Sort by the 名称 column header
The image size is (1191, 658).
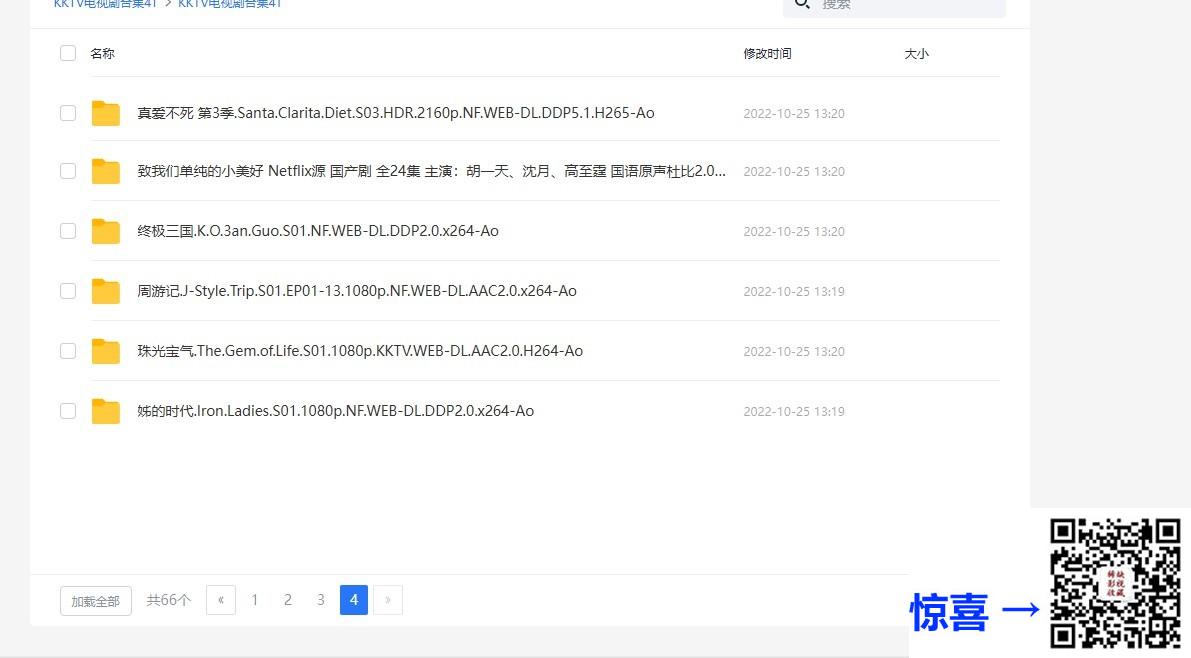tap(103, 53)
